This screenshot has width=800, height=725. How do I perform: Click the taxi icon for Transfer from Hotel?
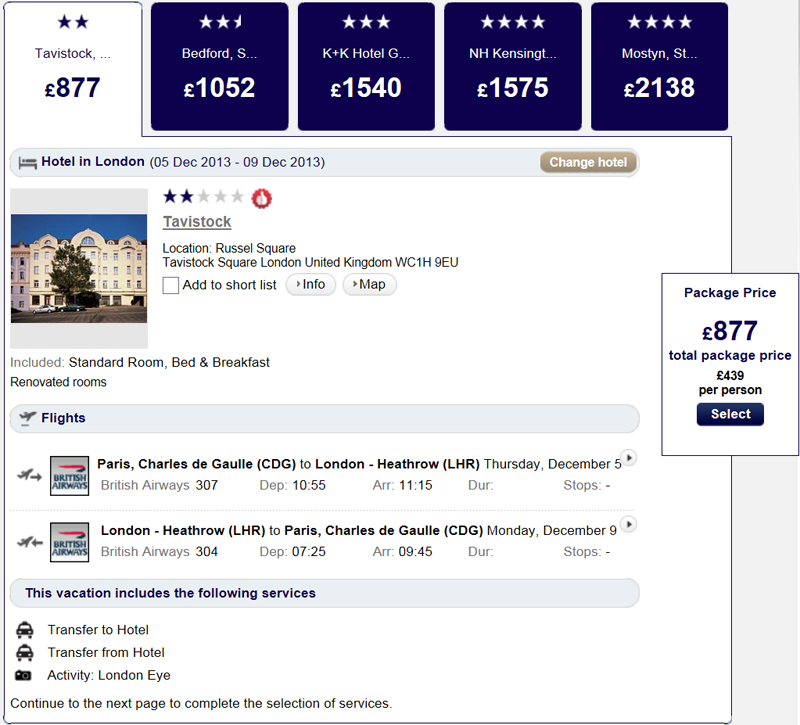click(x=24, y=653)
